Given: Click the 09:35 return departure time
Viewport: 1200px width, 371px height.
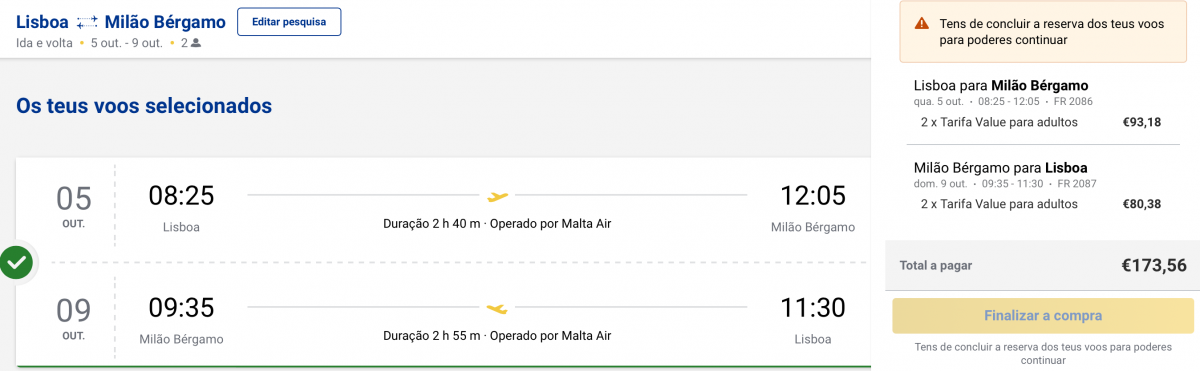Looking at the screenshot, I should pos(181,308).
